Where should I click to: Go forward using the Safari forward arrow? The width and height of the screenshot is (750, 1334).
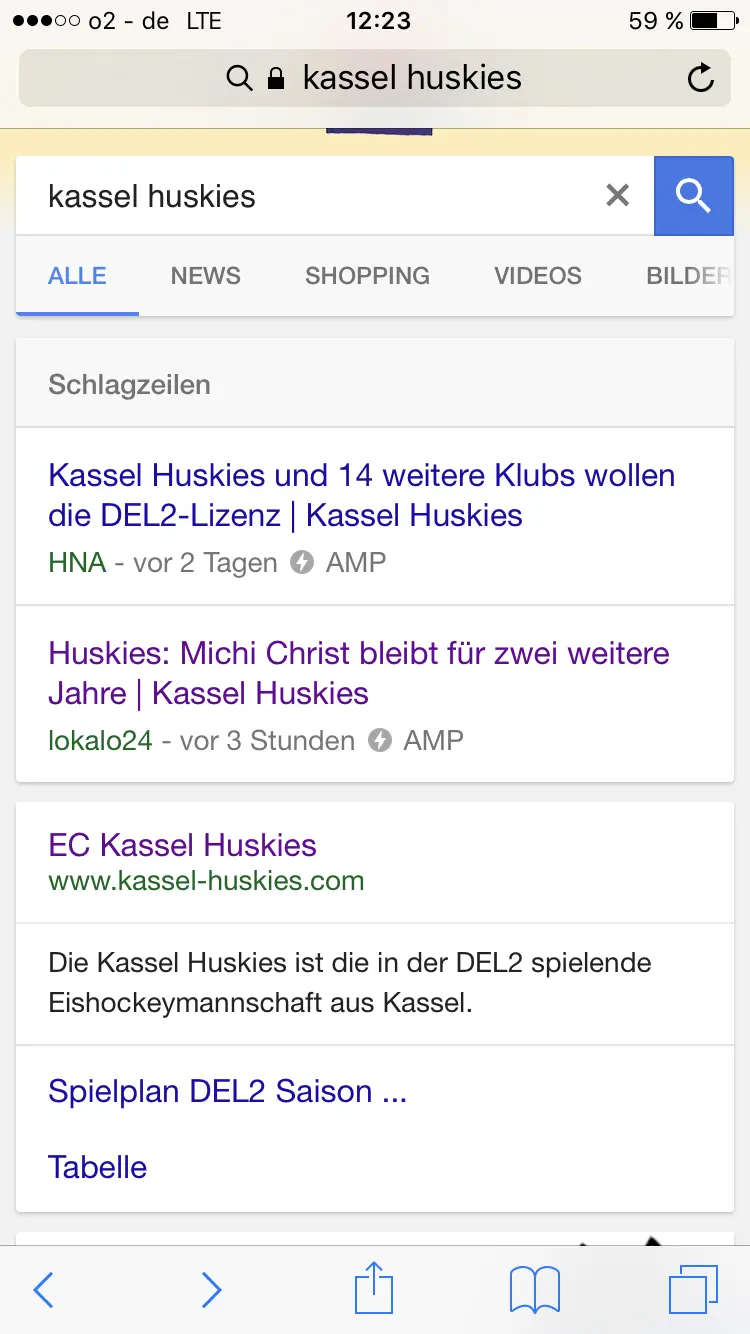[x=211, y=1290]
